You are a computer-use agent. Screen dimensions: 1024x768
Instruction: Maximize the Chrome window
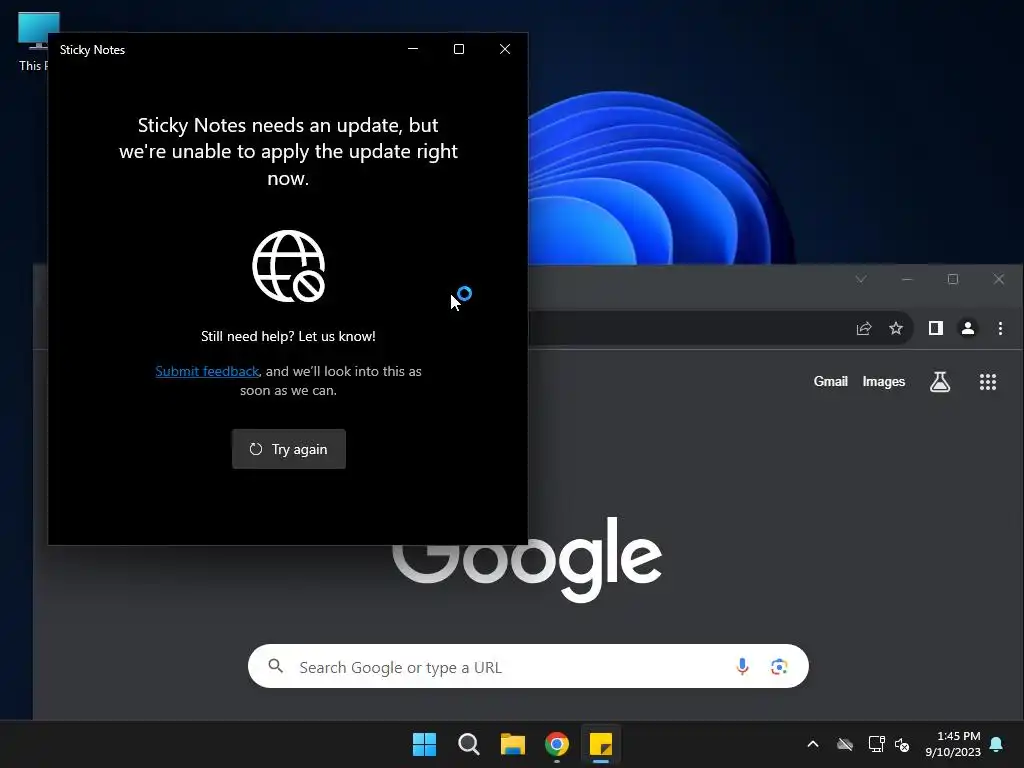pyautogui.click(x=953, y=279)
